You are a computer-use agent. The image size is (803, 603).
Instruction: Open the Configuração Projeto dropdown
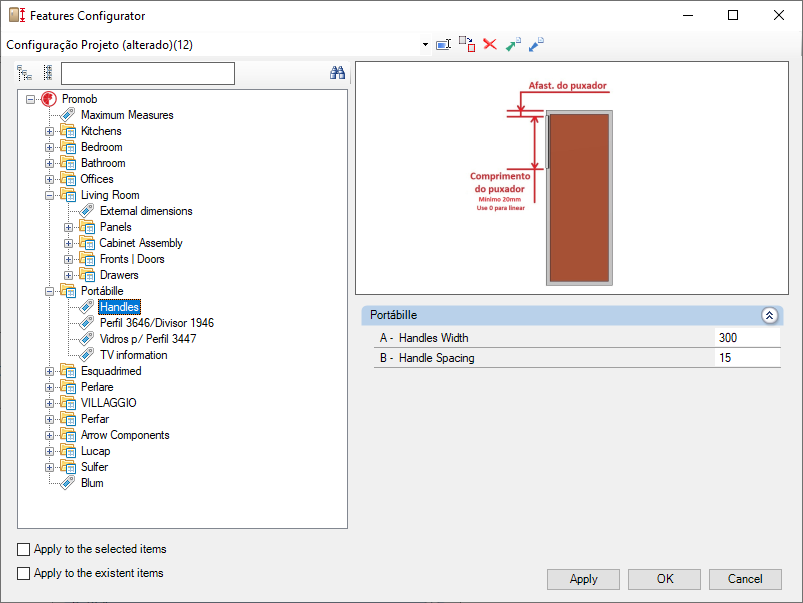[425, 45]
